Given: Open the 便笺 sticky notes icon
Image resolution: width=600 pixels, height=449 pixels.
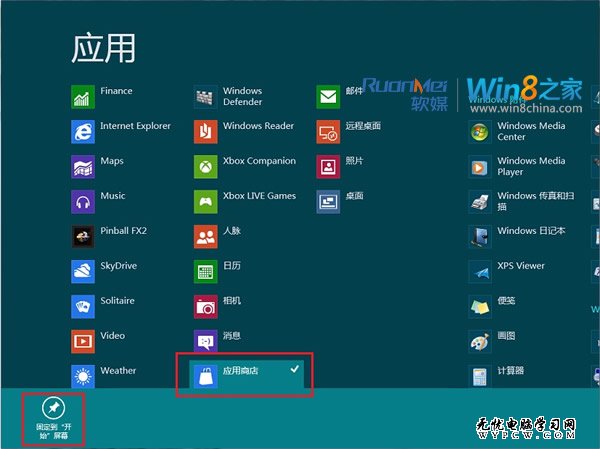Looking at the screenshot, I should pyautogui.click(x=480, y=307).
